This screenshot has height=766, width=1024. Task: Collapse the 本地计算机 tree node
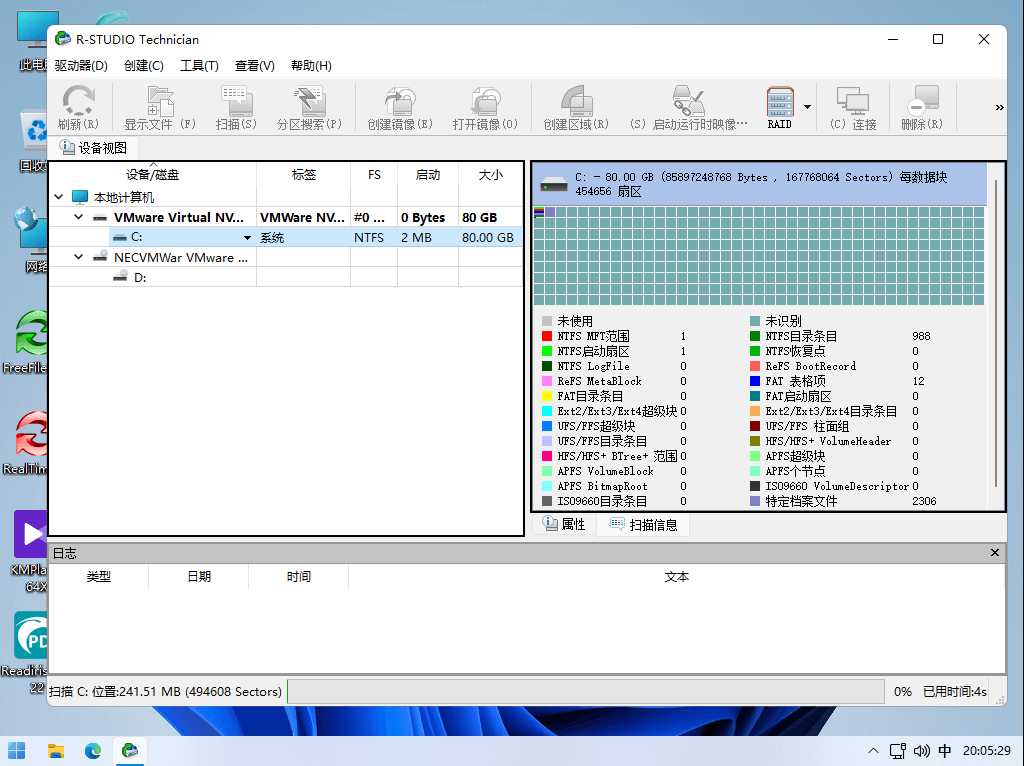point(59,197)
